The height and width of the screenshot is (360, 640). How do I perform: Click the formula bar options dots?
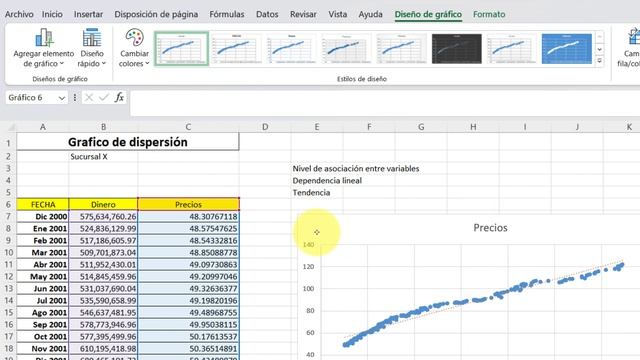point(75,98)
